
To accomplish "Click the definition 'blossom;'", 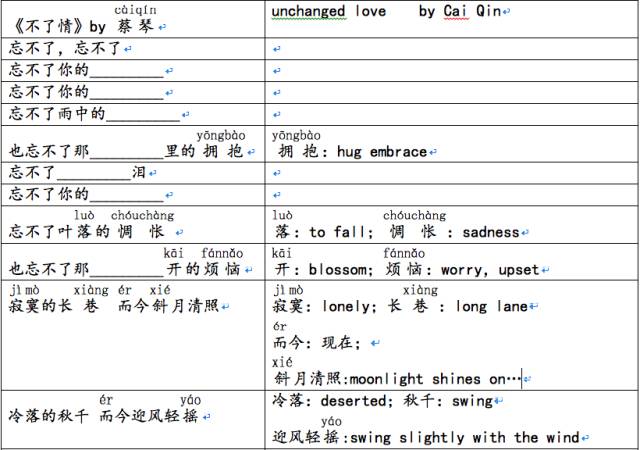I will click(340, 270).
